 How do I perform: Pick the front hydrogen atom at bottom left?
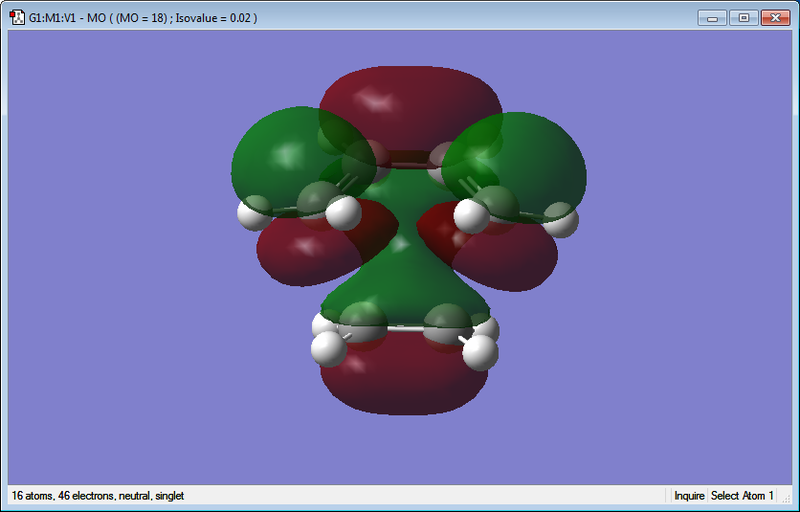click(x=329, y=349)
